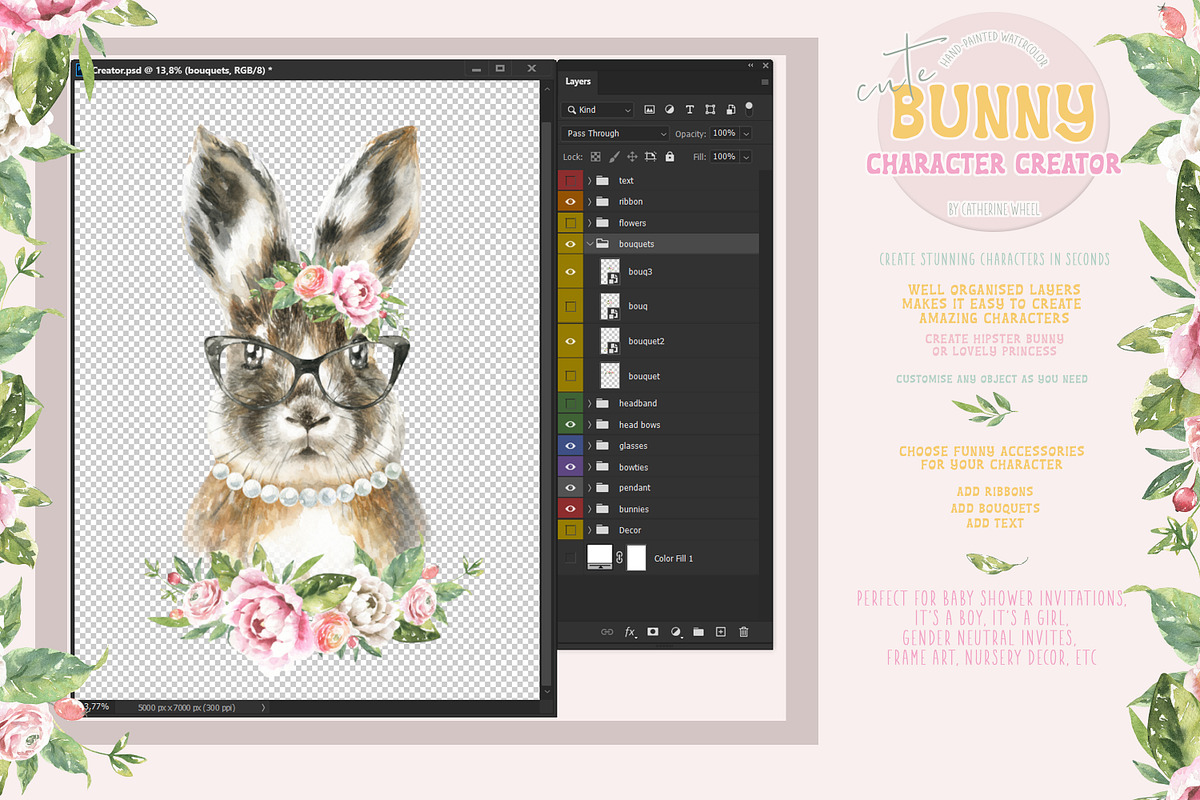Filter layers by adjustment layers icon
The height and width of the screenshot is (800, 1200).
(x=669, y=109)
